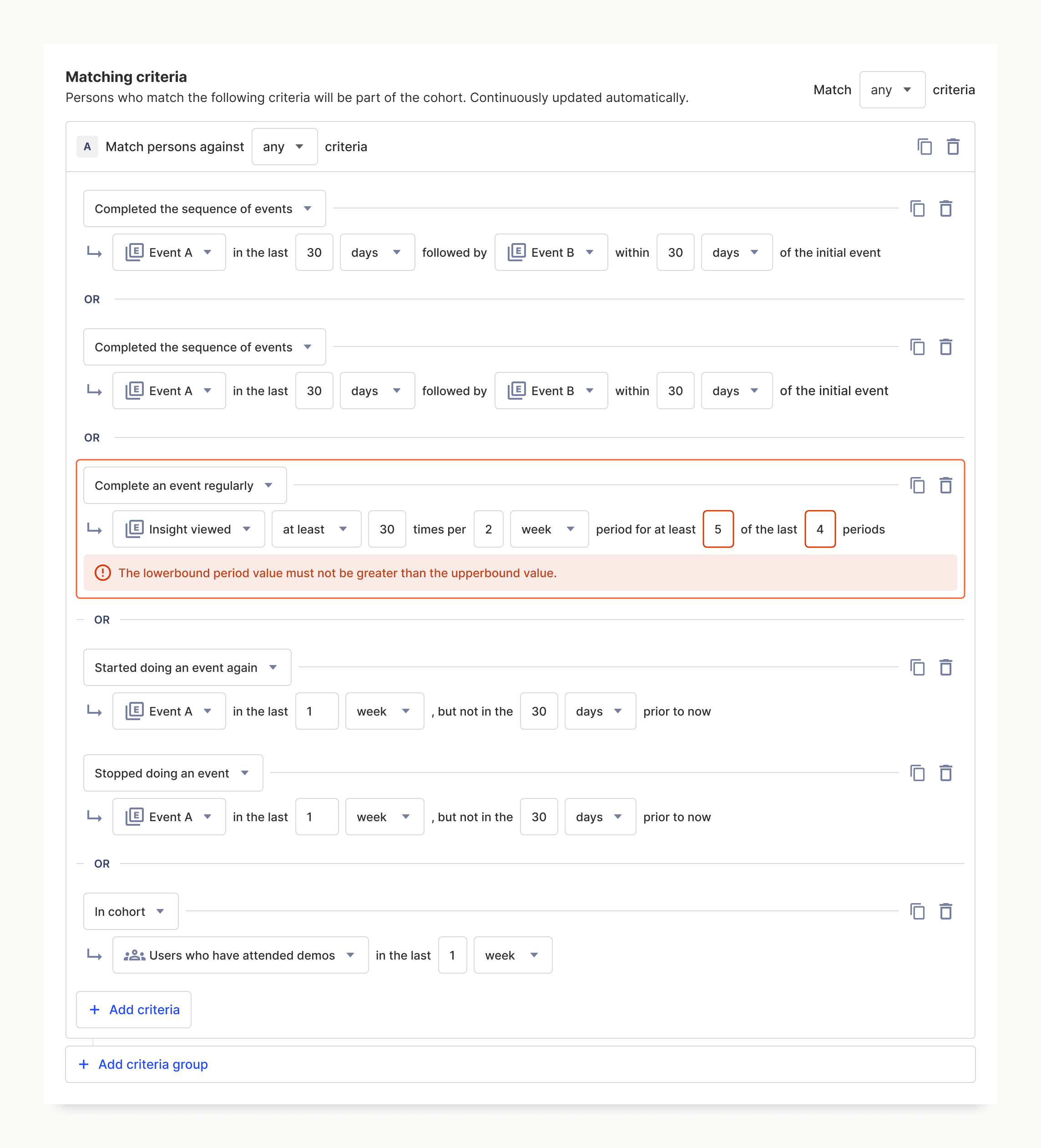This screenshot has height=1148, width=1041.
Task: Expand the 'Stopped doing an event' dropdown
Action: 172,773
